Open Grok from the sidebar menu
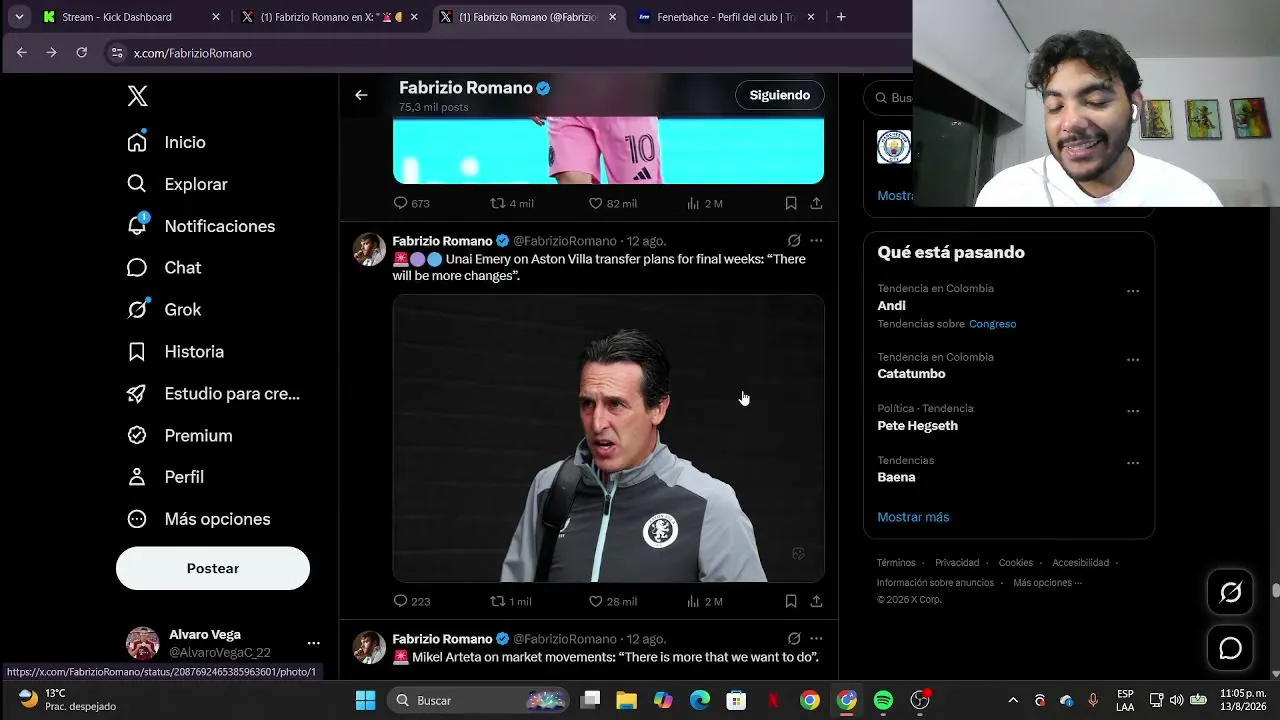 pyautogui.click(x=164, y=310)
